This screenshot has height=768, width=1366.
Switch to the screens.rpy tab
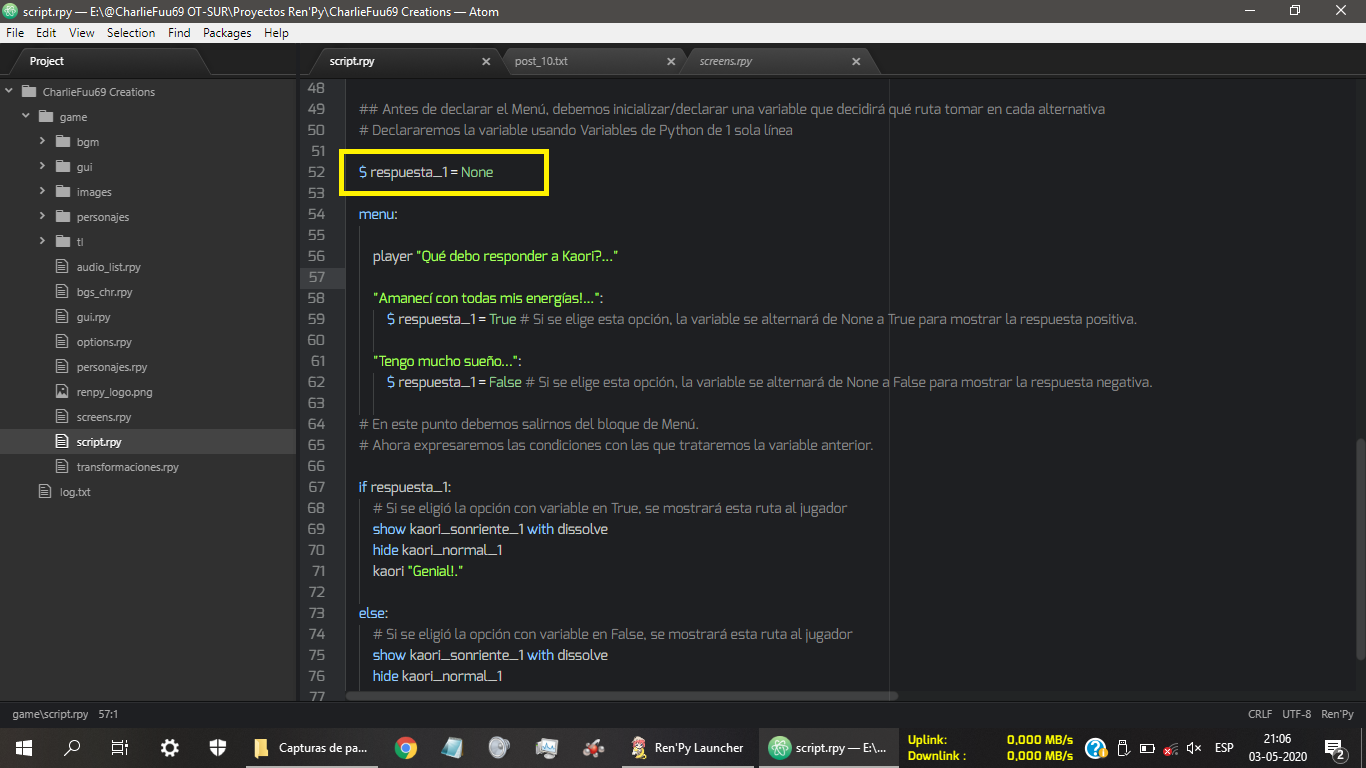click(x=726, y=62)
